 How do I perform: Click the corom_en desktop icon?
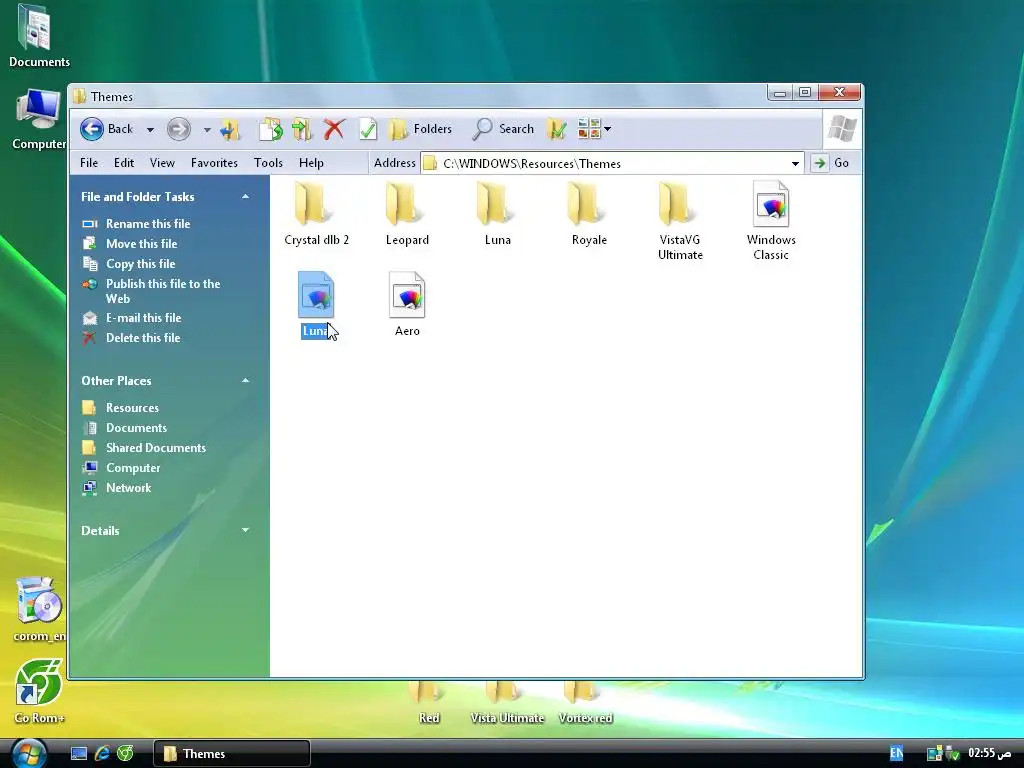[x=39, y=610]
